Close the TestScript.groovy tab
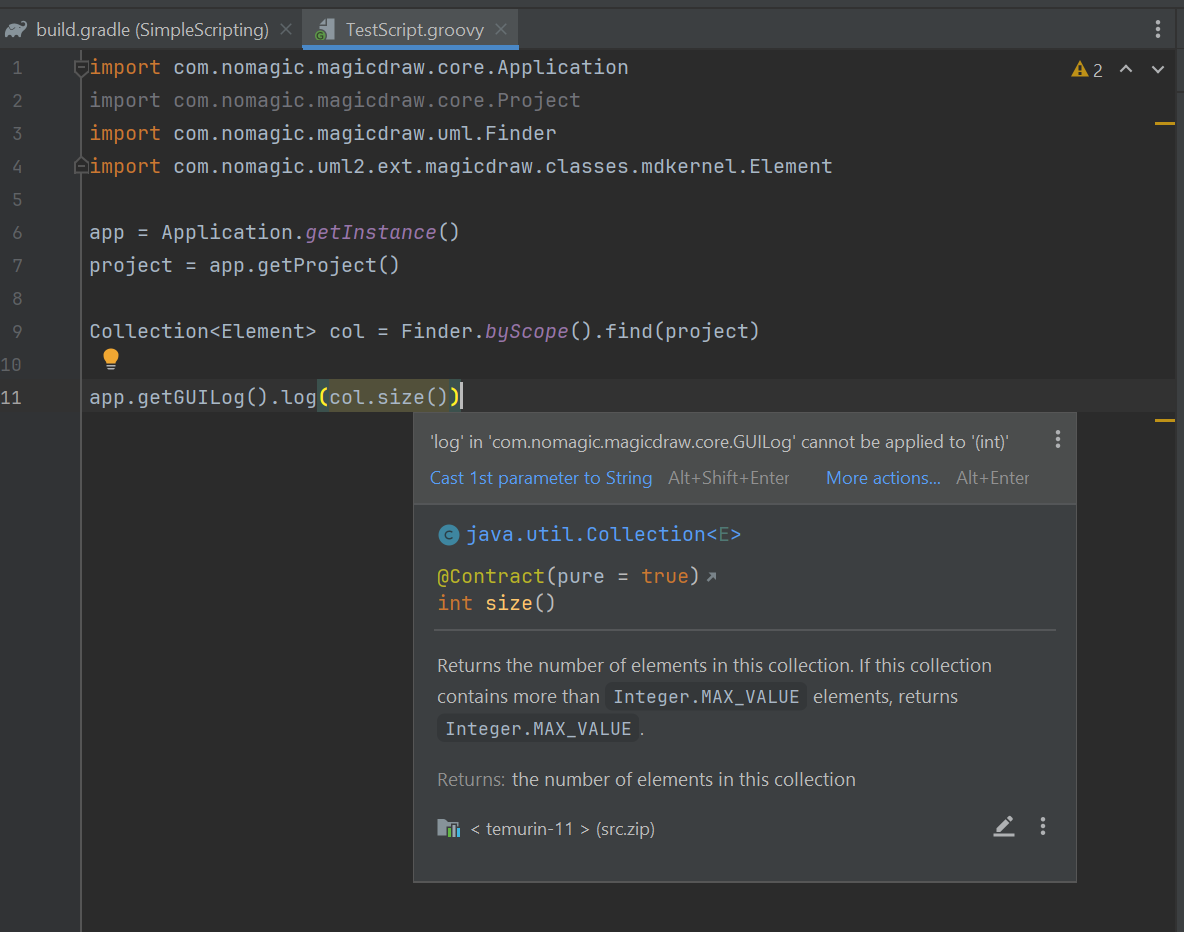The image size is (1184, 932). [x=501, y=30]
